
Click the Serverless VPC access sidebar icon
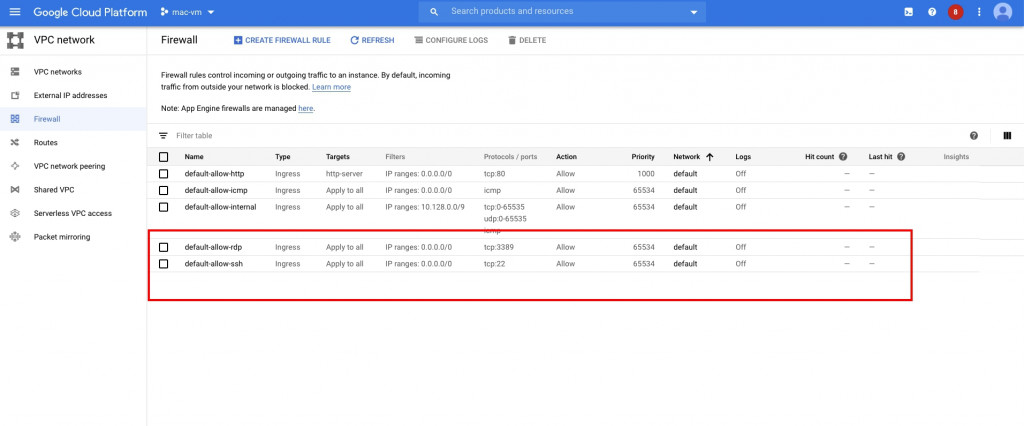(x=15, y=213)
